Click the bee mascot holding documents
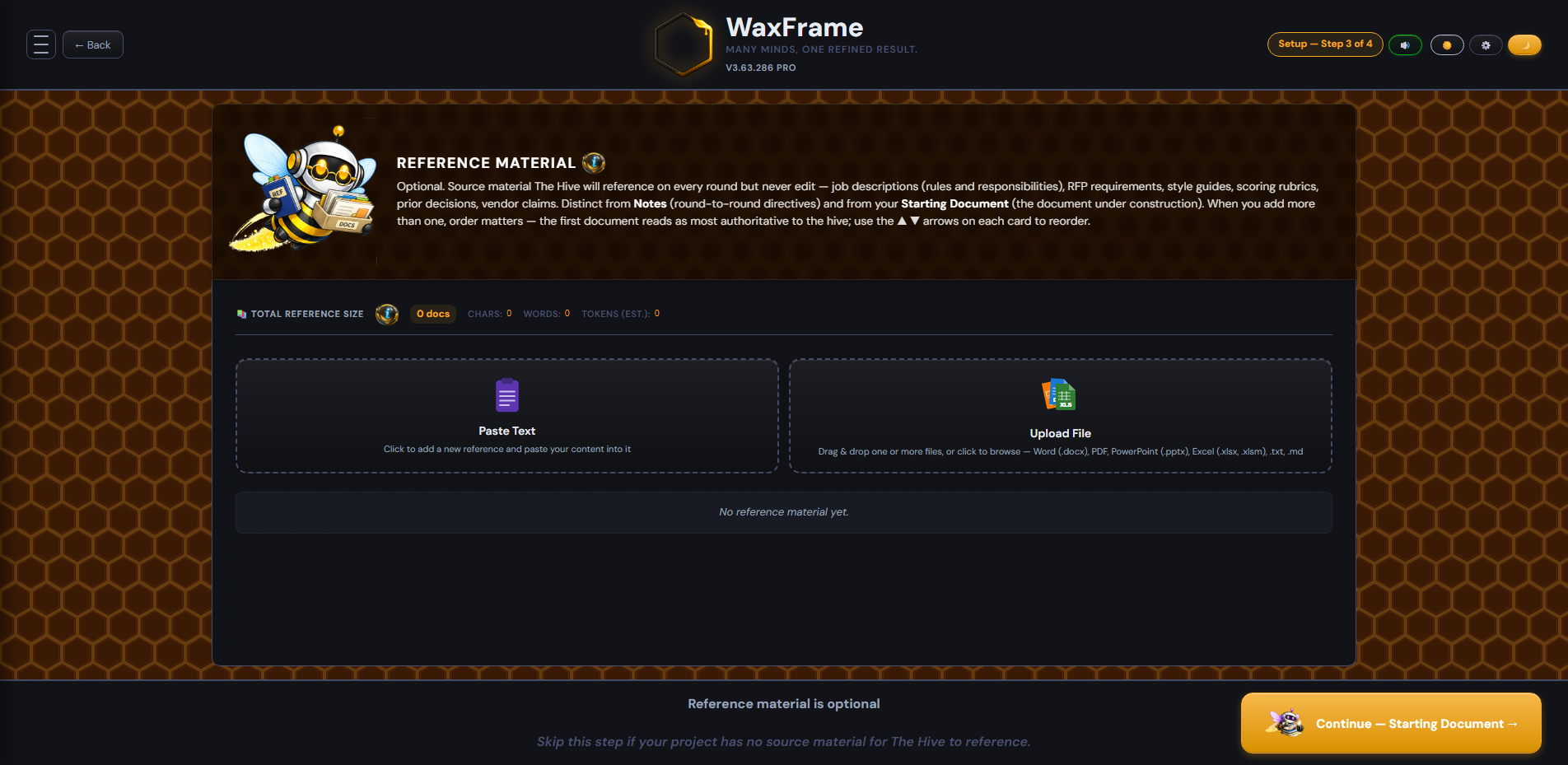Viewport: 1568px width, 765px height. click(x=303, y=190)
